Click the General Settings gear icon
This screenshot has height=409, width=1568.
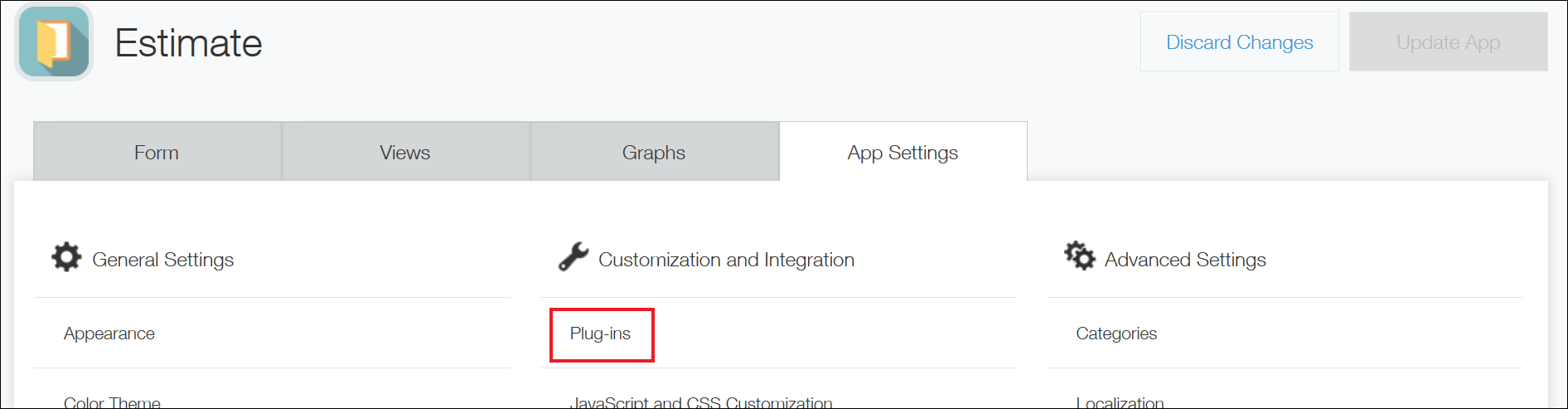point(66,257)
